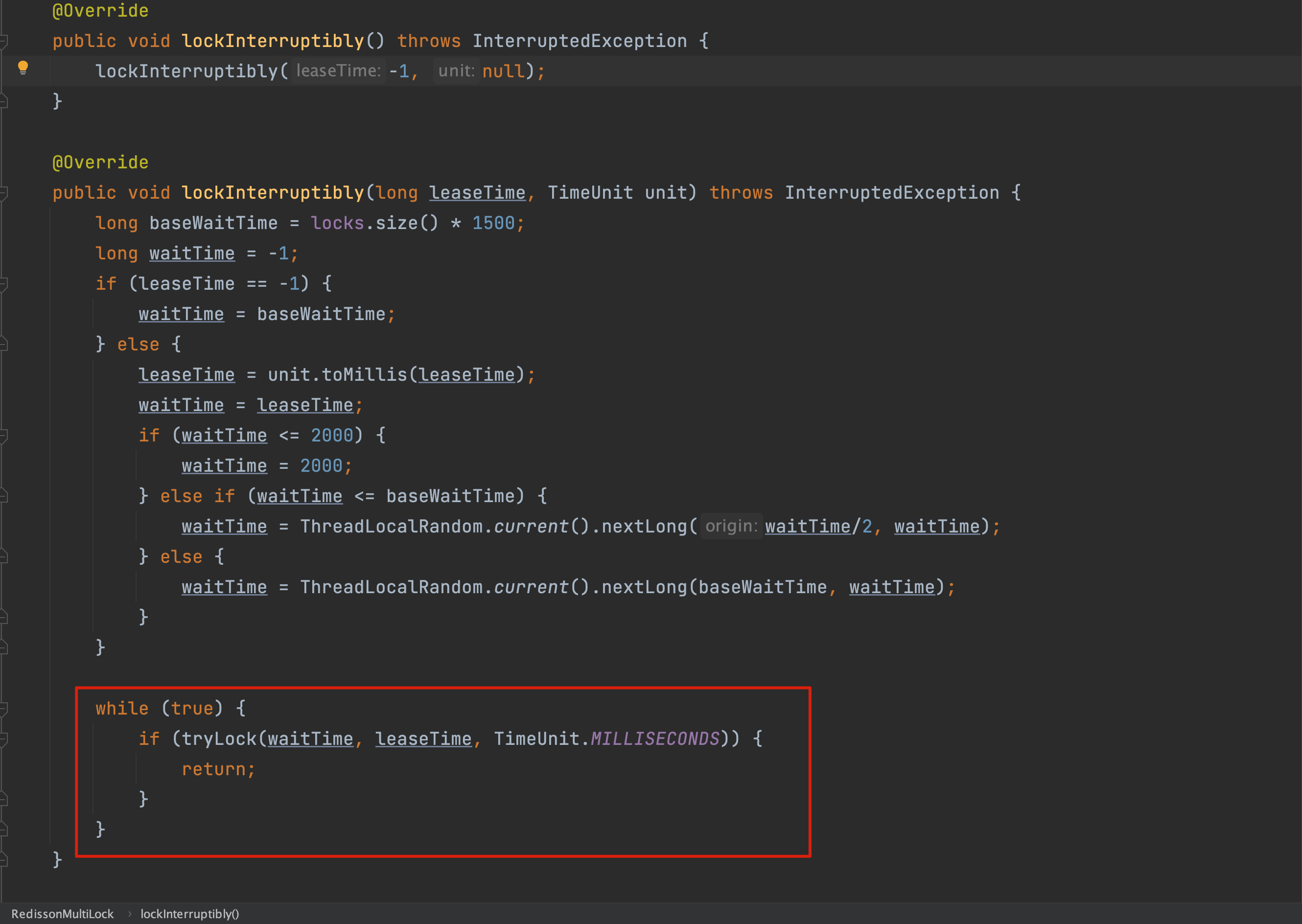Click the yellow intention lightbulb icon
This screenshot has width=1302, height=924.
pos(23,68)
